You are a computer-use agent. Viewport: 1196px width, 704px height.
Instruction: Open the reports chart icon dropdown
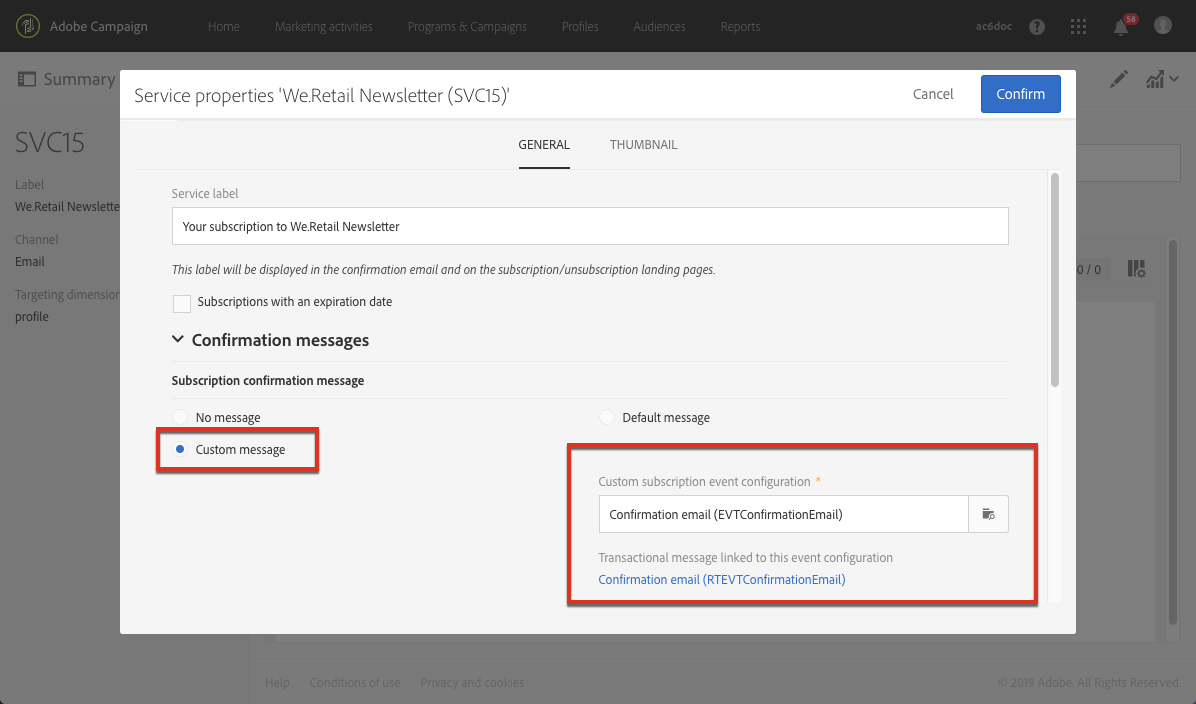[1162, 79]
